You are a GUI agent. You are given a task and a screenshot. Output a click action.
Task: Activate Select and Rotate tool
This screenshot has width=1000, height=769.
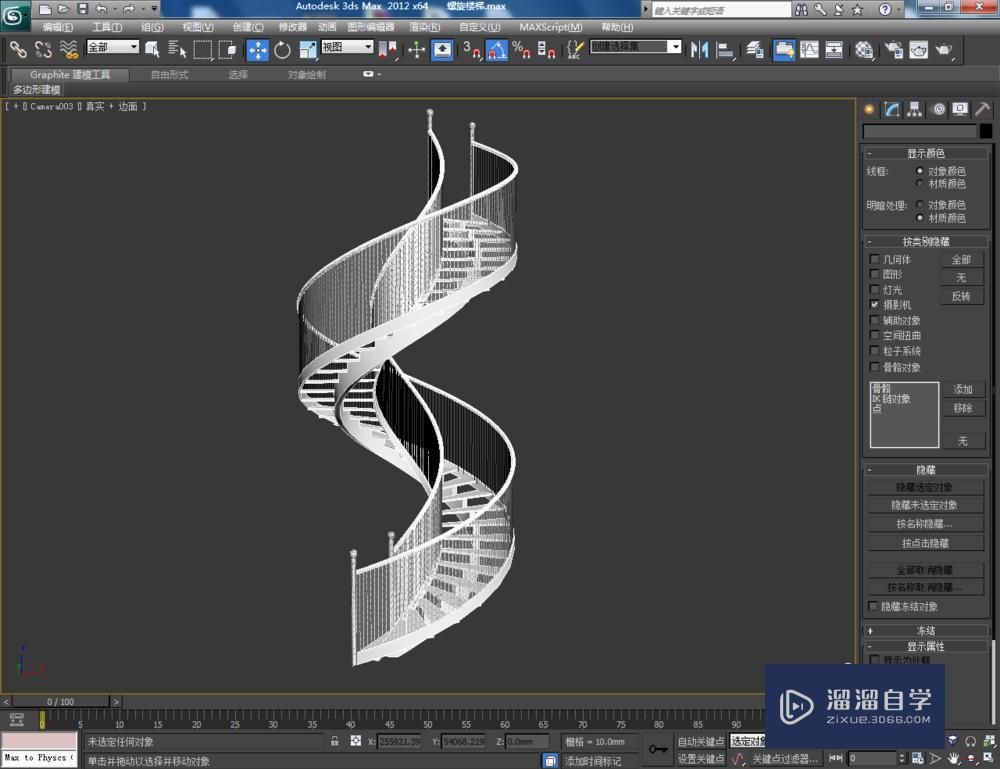coord(282,49)
